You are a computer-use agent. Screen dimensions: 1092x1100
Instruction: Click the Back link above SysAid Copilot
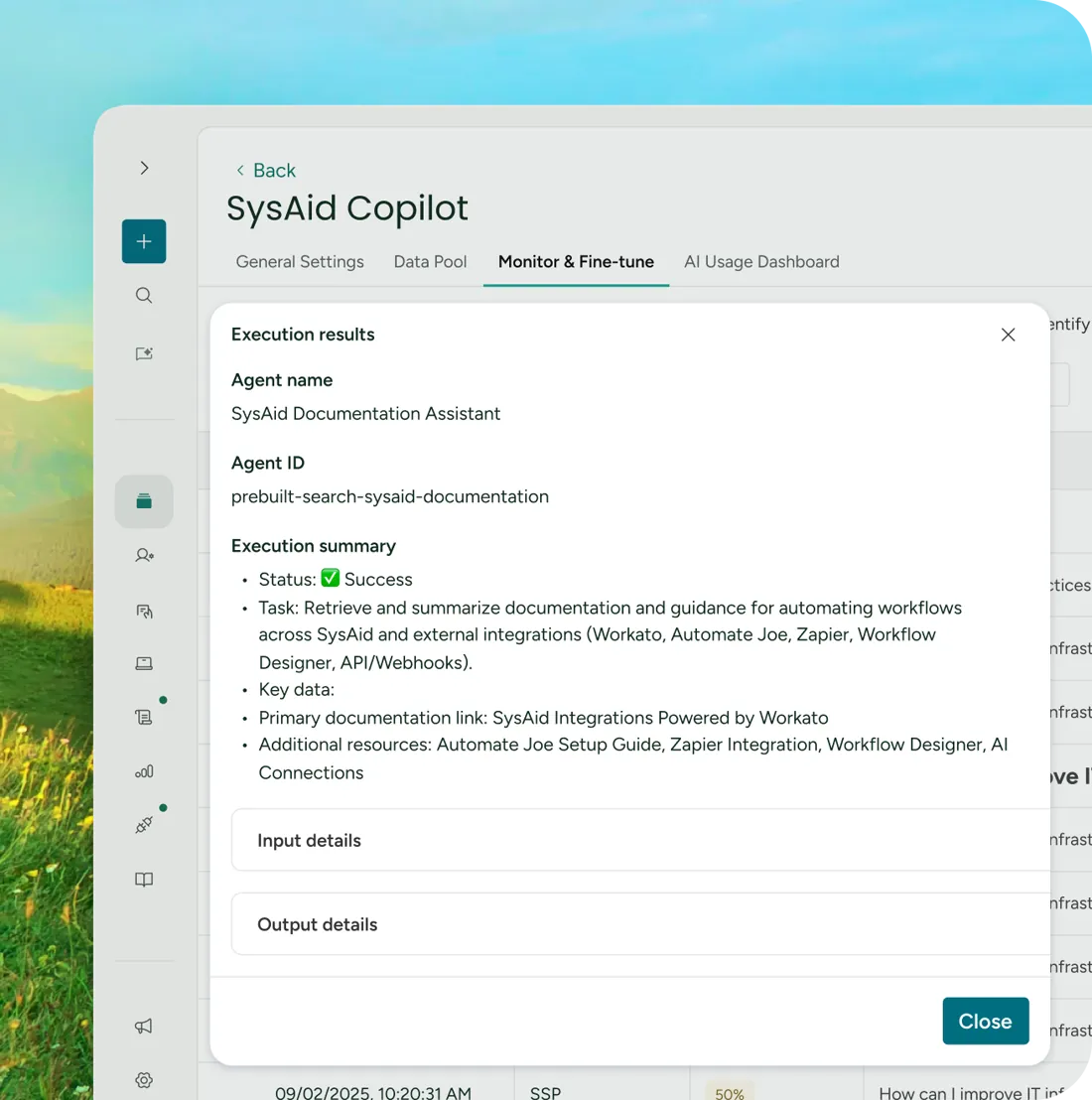[x=266, y=171]
